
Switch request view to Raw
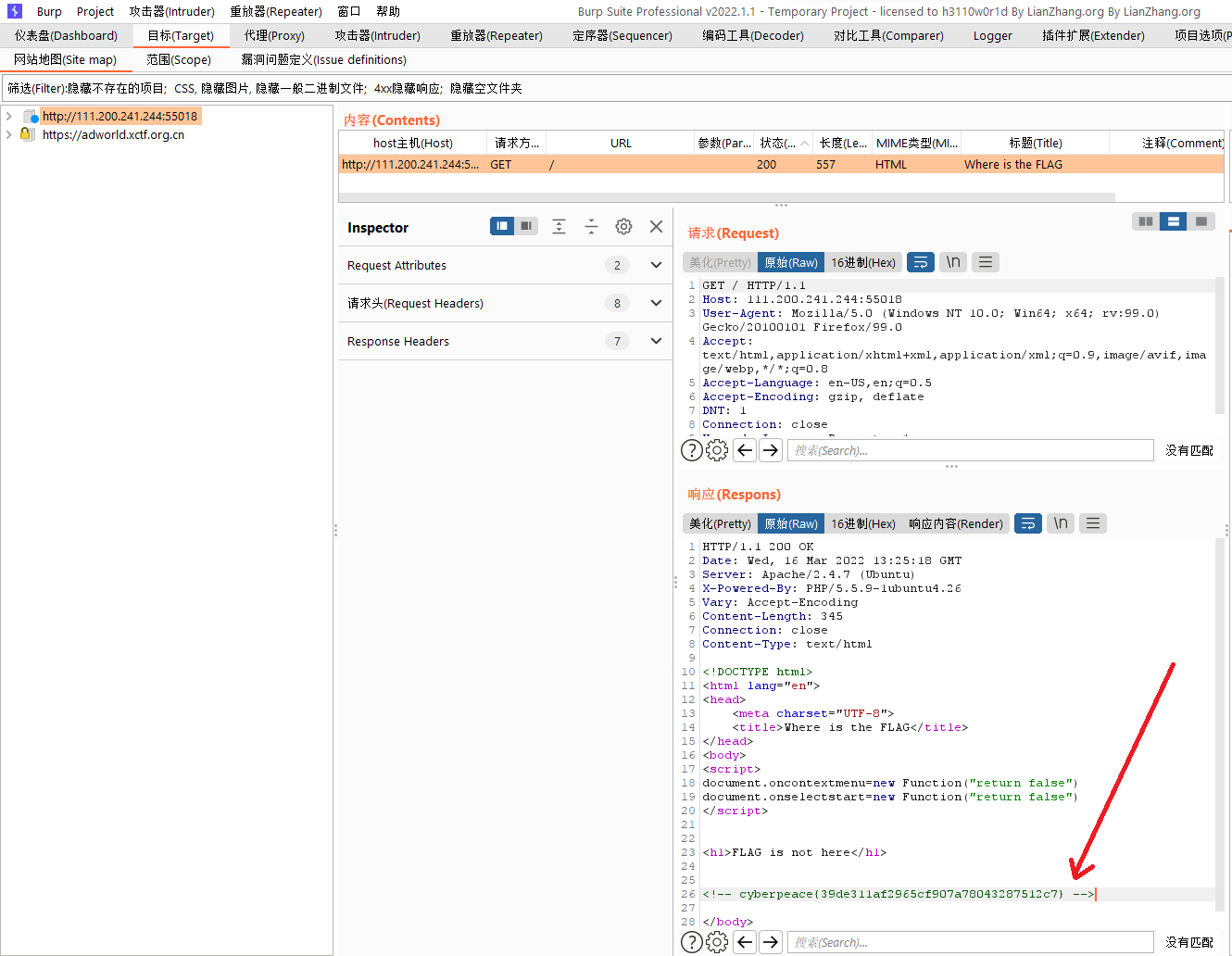(791, 262)
